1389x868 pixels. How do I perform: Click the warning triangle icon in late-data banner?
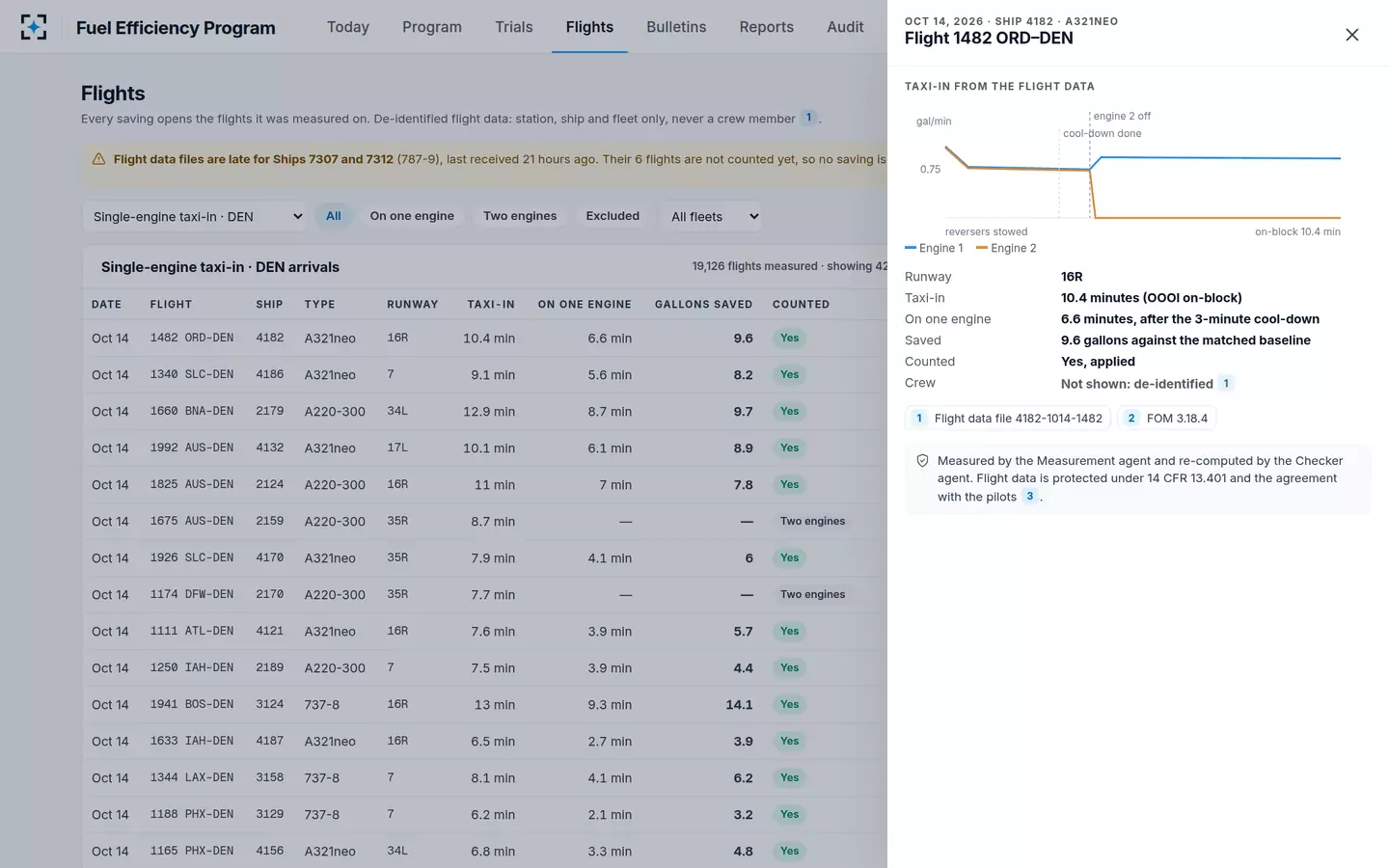click(98, 159)
